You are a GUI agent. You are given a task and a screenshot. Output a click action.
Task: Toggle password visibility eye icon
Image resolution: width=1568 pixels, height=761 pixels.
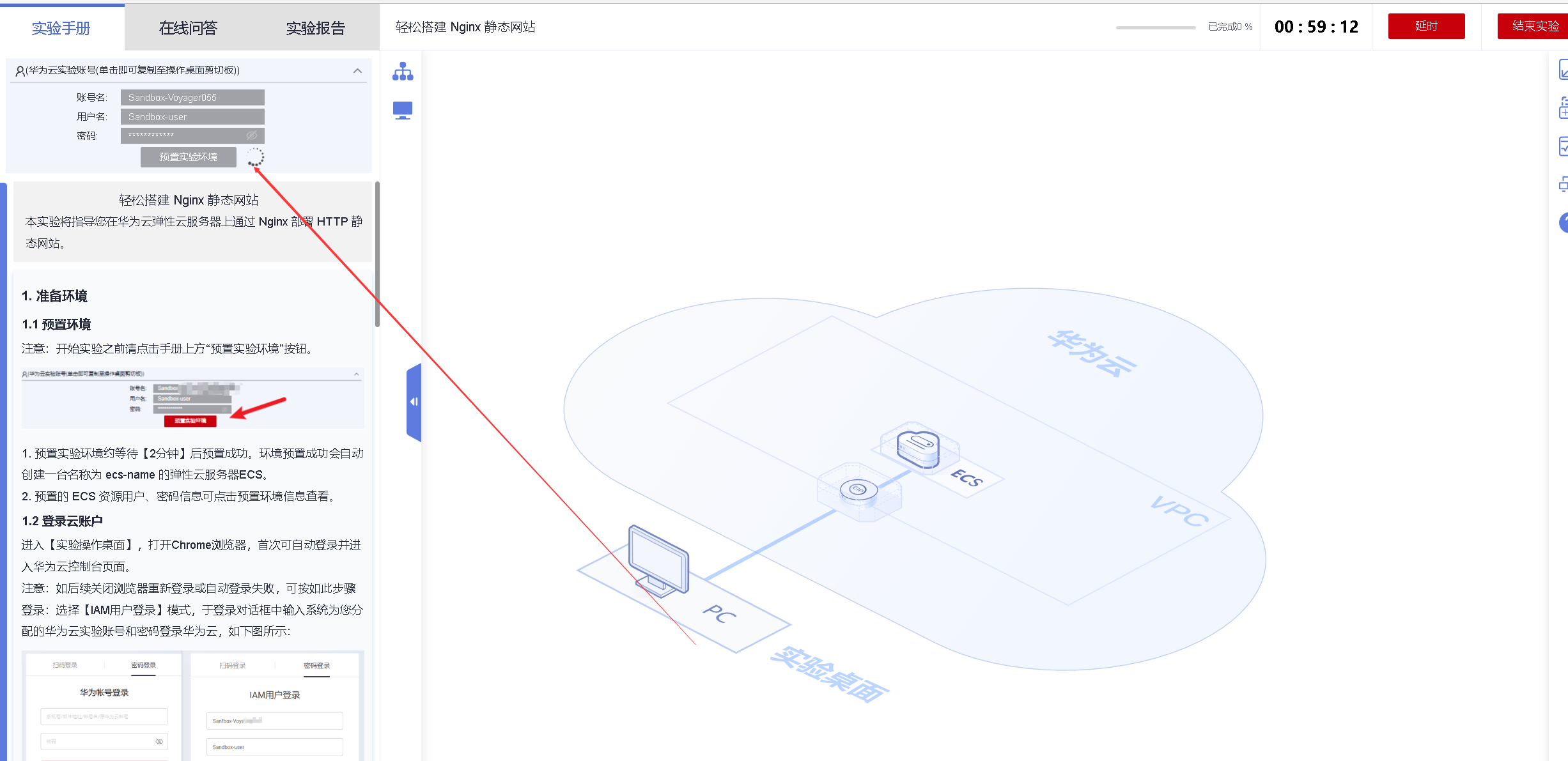(252, 135)
